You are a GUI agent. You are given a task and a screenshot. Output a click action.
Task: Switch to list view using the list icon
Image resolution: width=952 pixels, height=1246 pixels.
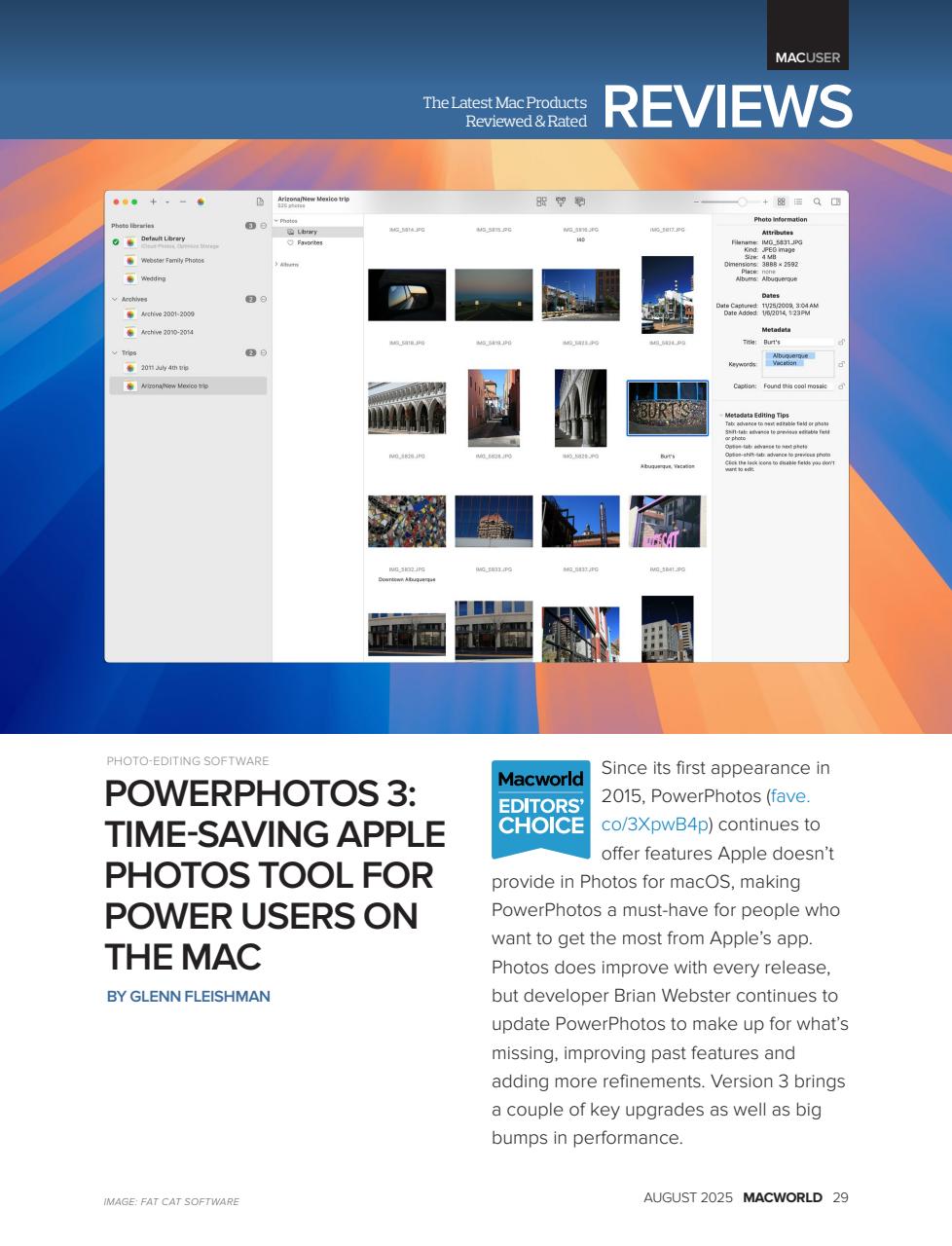click(799, 202)
